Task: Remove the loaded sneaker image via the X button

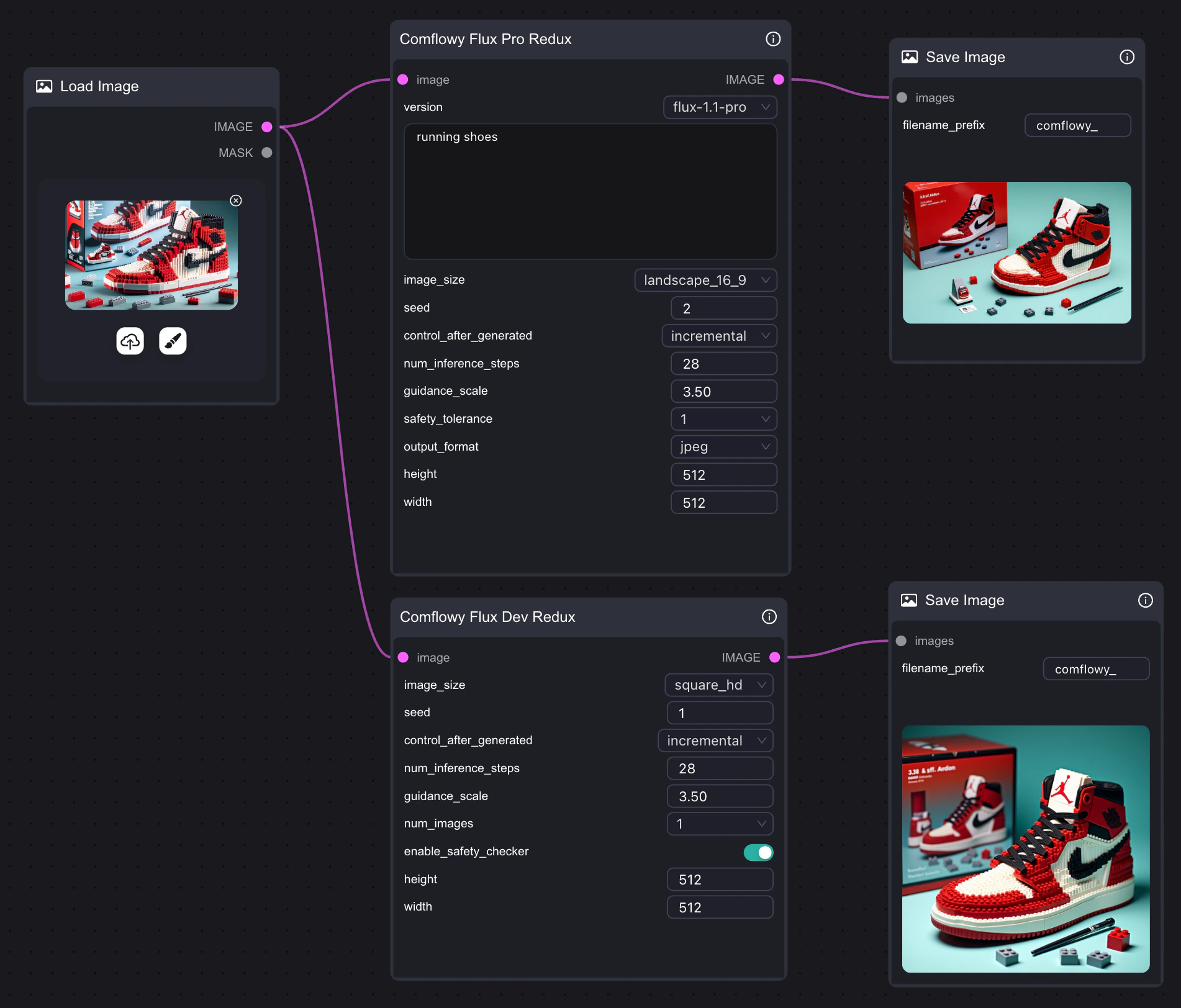Action: [x=236, y=200]
